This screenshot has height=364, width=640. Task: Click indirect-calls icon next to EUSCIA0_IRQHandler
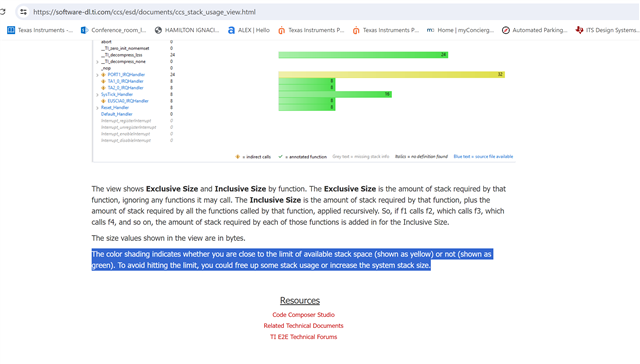coord(103,101)
